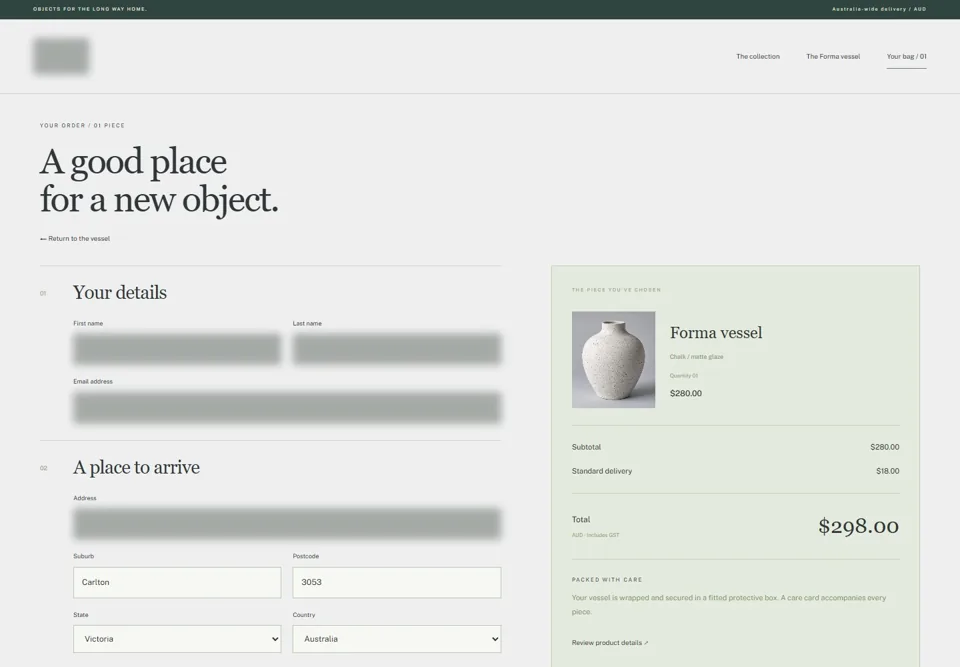Go to The Forma vessel page
The width and height of the screenshot is (960, 667).
click(x=833, y=56)
